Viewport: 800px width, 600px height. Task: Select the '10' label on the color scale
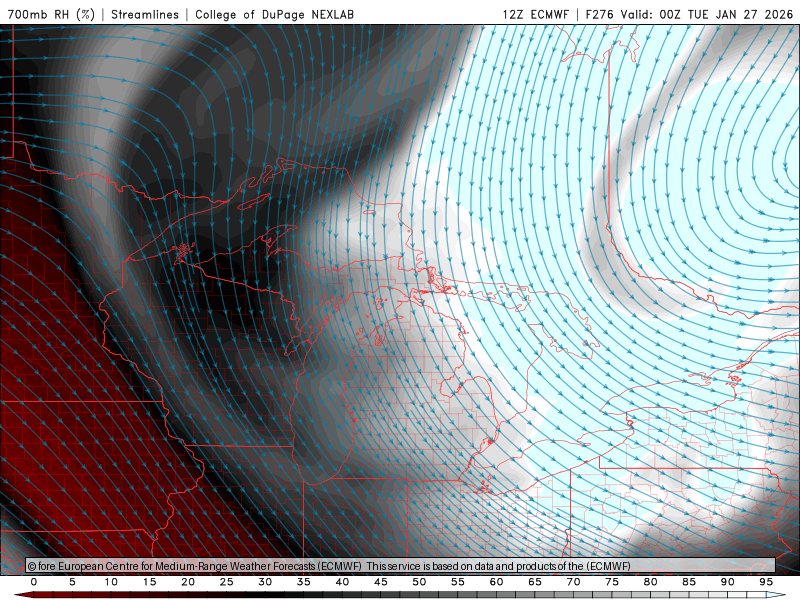coord(111,582)
